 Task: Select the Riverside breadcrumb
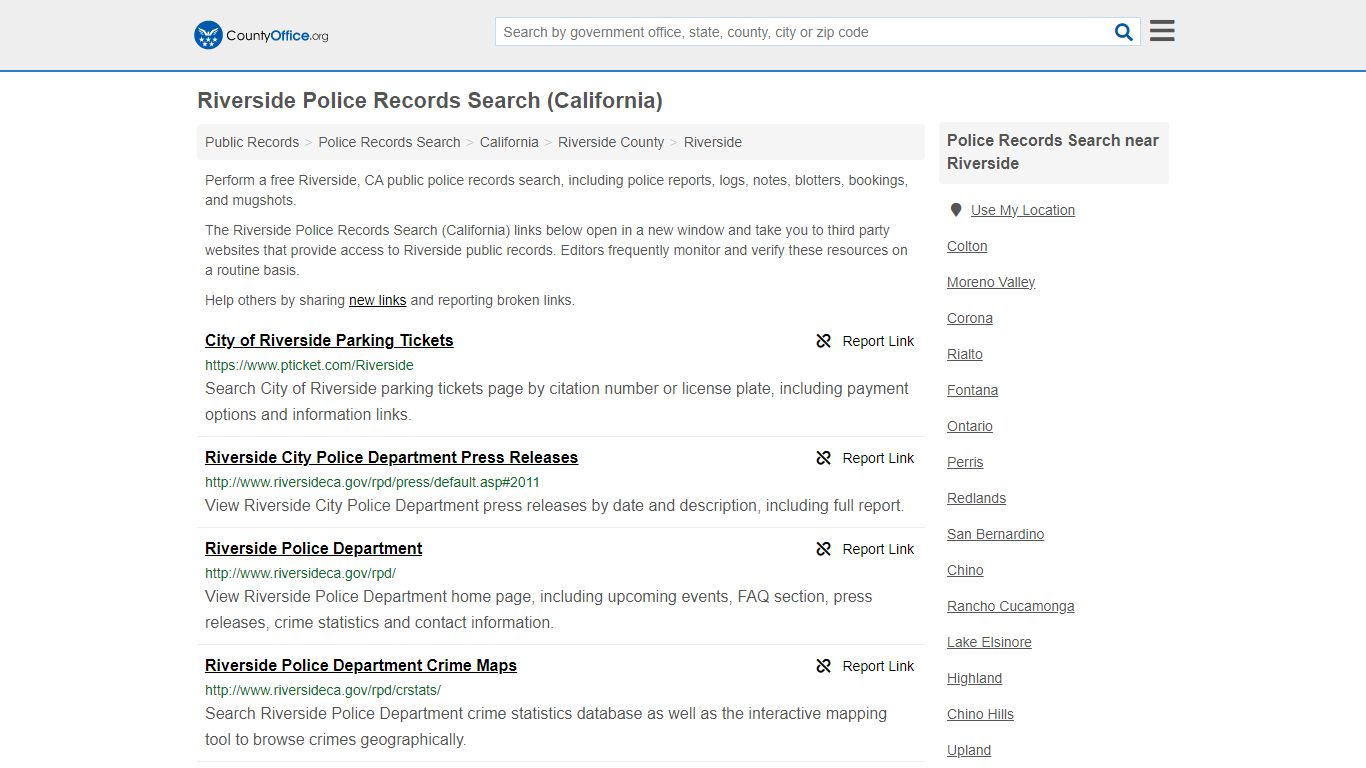[x=713, y=142]
